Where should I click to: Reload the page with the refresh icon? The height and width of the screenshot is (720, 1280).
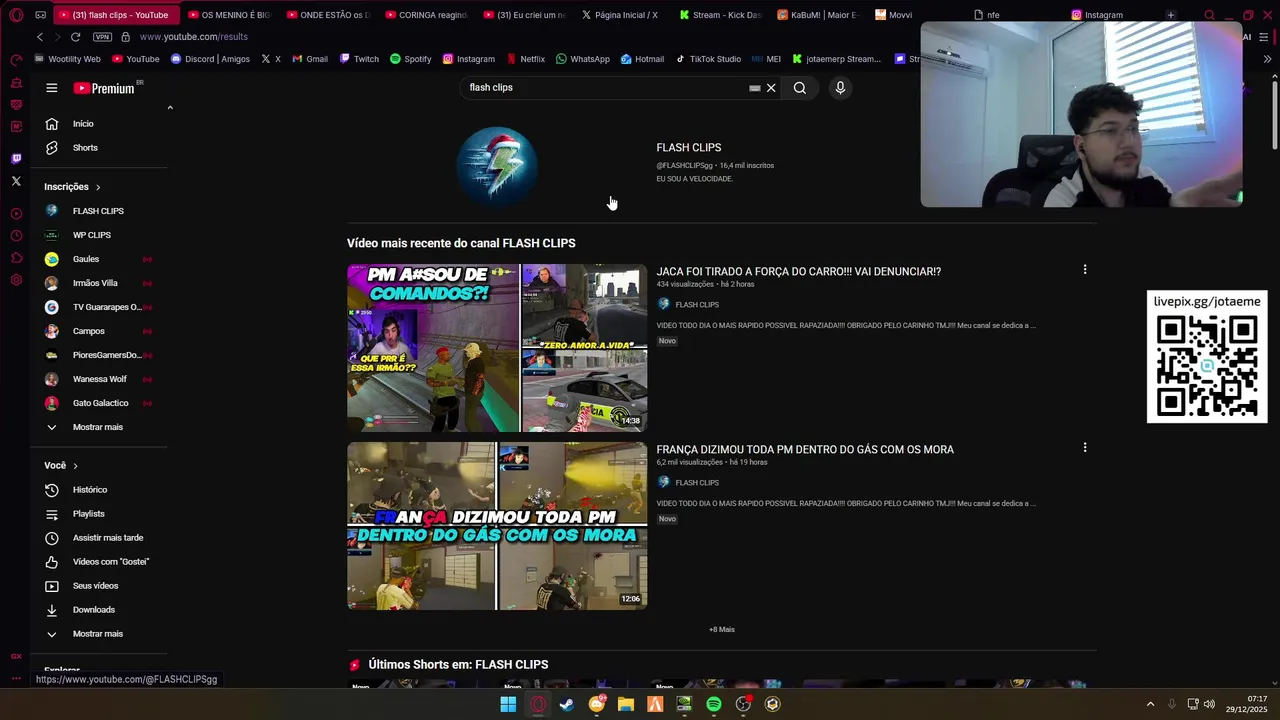75,37
